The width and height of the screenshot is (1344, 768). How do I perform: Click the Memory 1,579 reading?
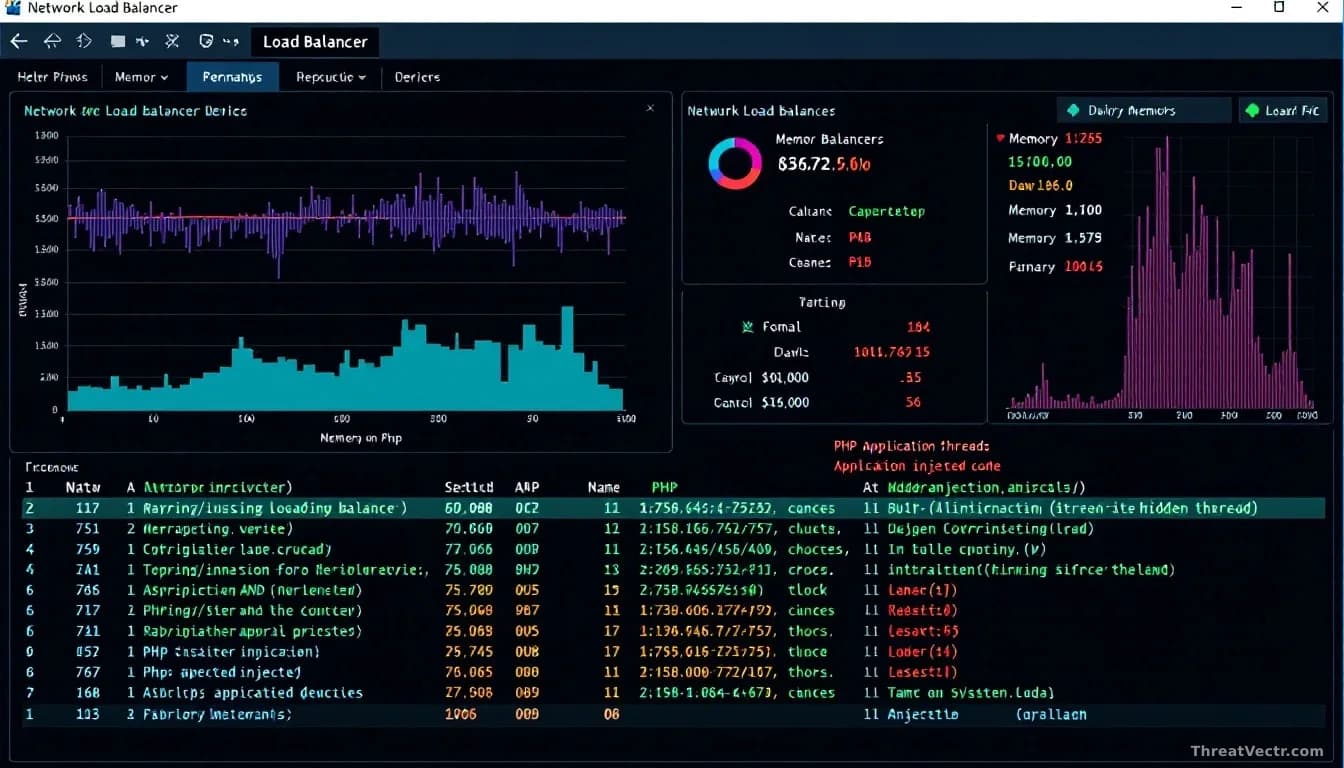pos(1055,238)
